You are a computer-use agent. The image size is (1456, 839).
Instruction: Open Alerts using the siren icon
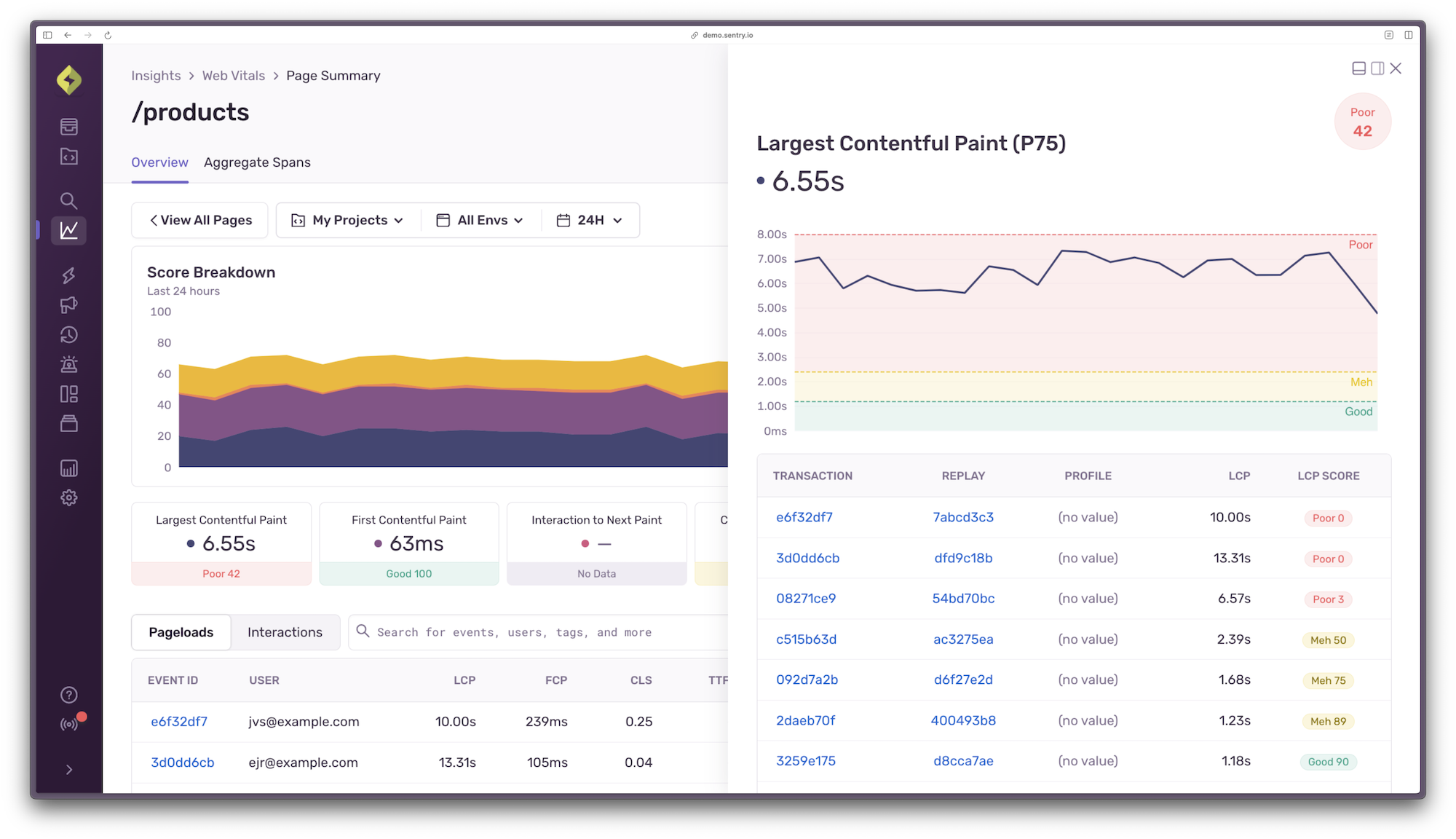coord(69,364)
